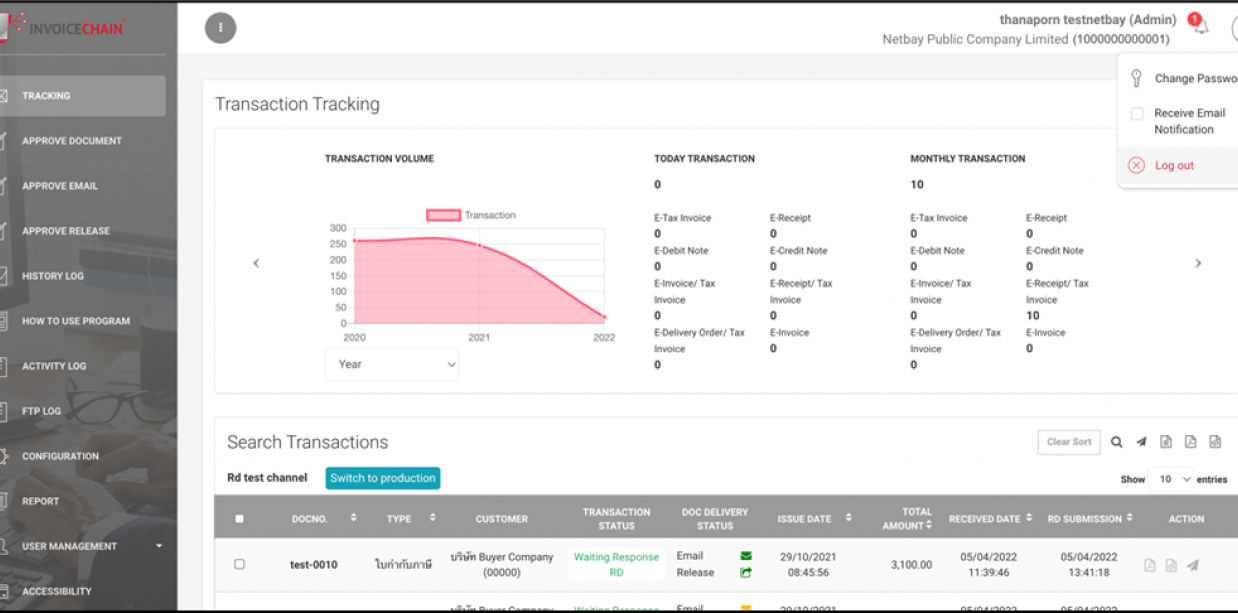This screenshot has width=1238, height=613.
Task: Click the PDF export icon in the toolbar
Action: pyautogui.click(x=1190, y=442)
